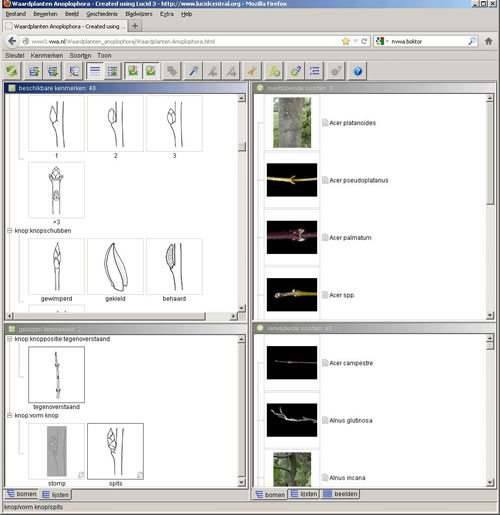Click the gray disabled sphere question icon
Screen dimensions: 500x515
point(336,71)
